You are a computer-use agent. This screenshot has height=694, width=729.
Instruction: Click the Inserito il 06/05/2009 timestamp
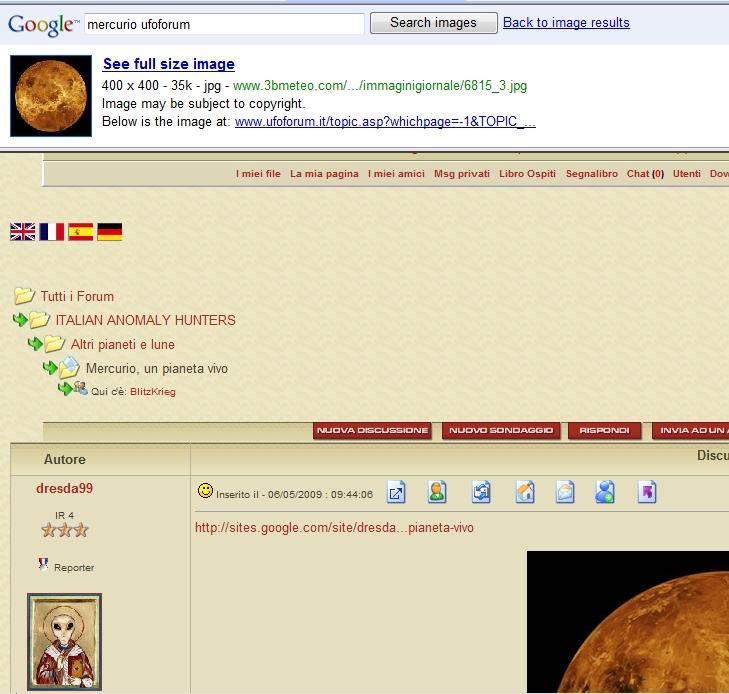coord(294,495)
